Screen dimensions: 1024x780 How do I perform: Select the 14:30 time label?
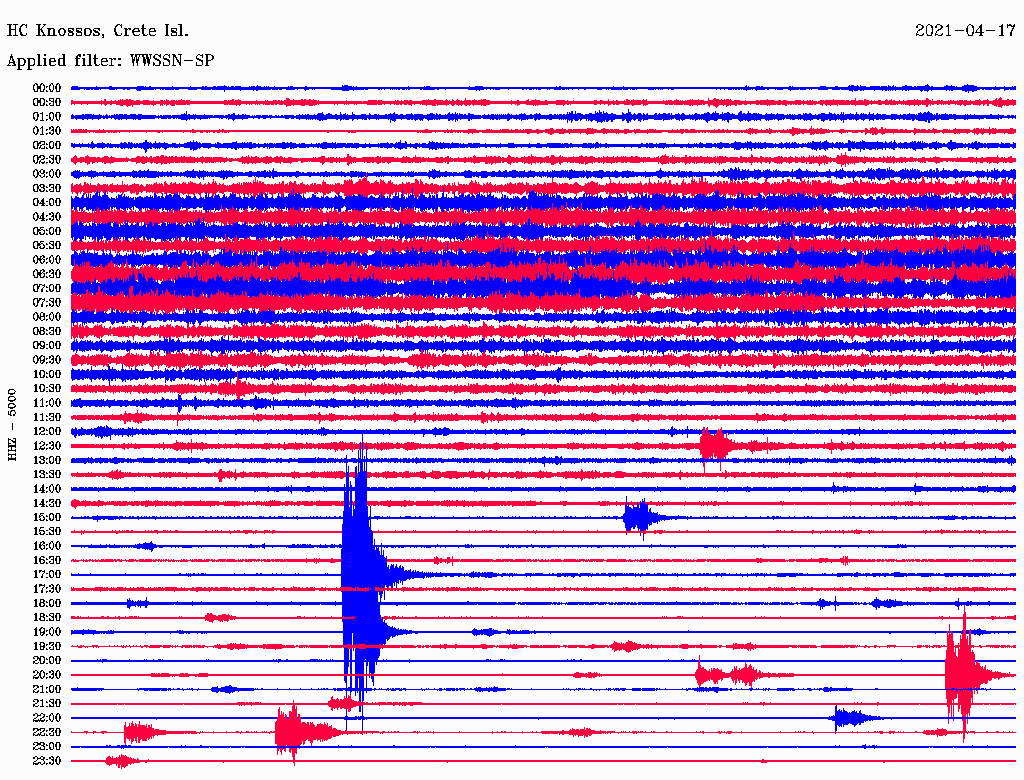coord(47,504)
